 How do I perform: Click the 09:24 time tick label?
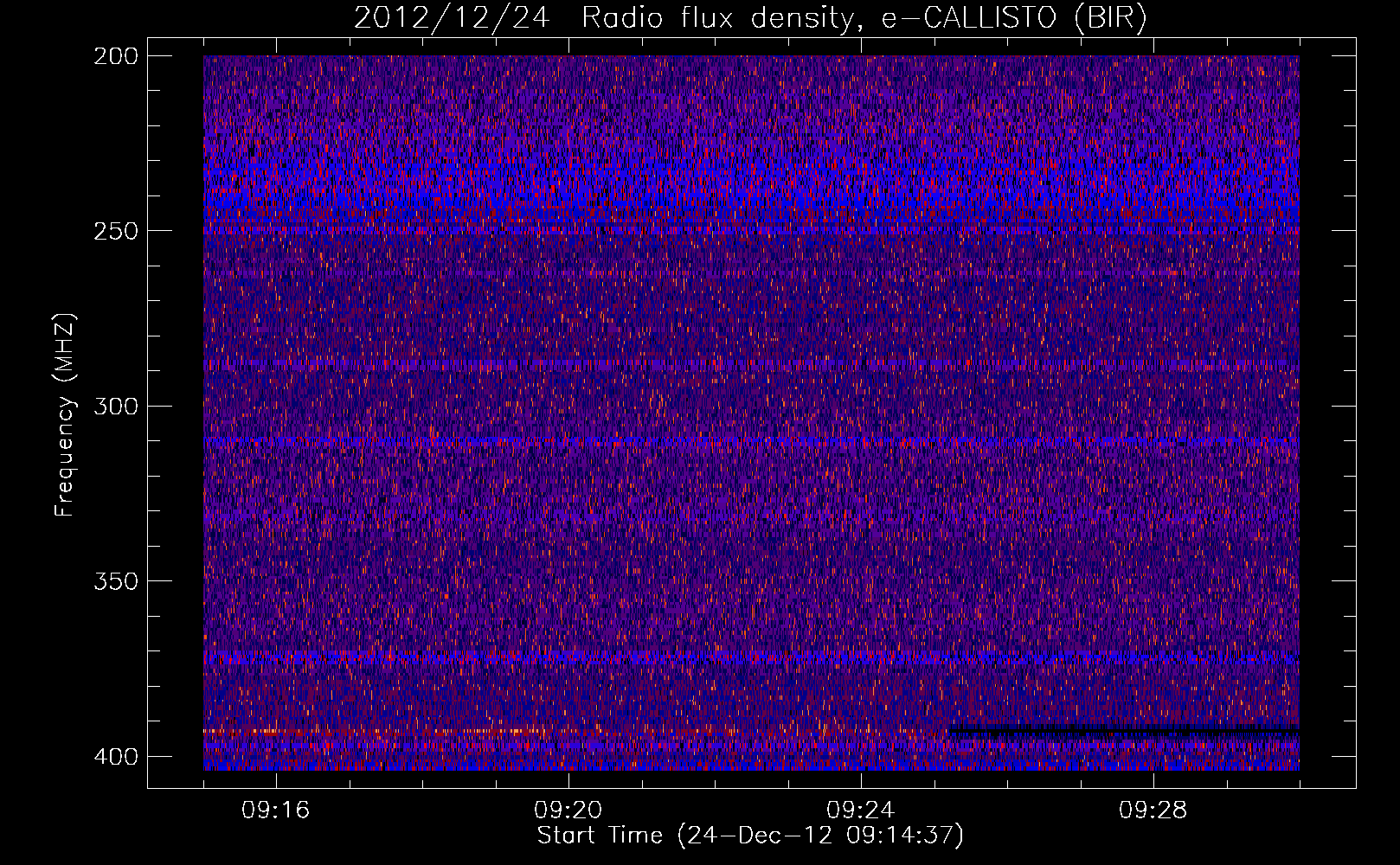[861, 811]
